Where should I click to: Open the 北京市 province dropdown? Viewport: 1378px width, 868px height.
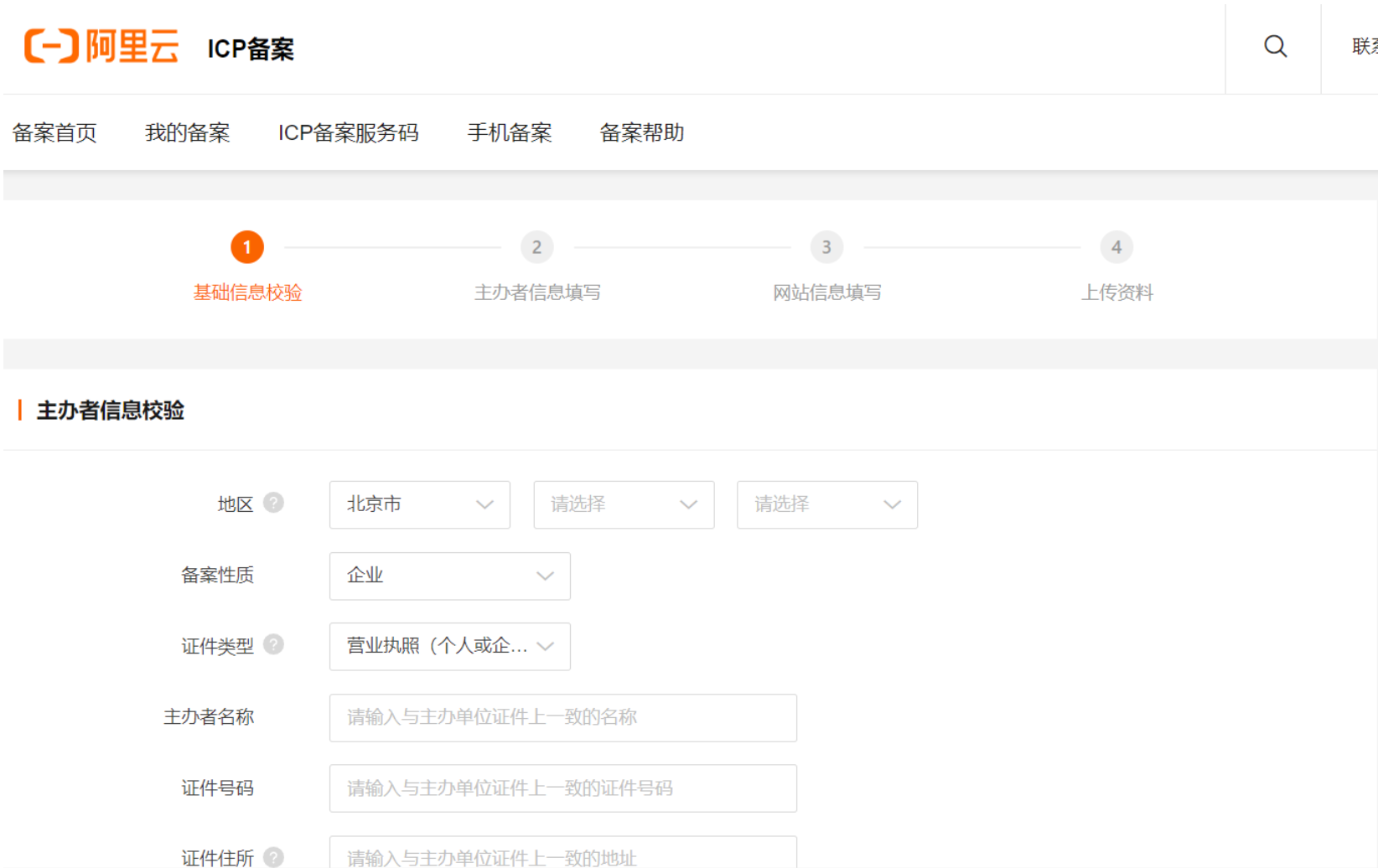pos(419,504)
